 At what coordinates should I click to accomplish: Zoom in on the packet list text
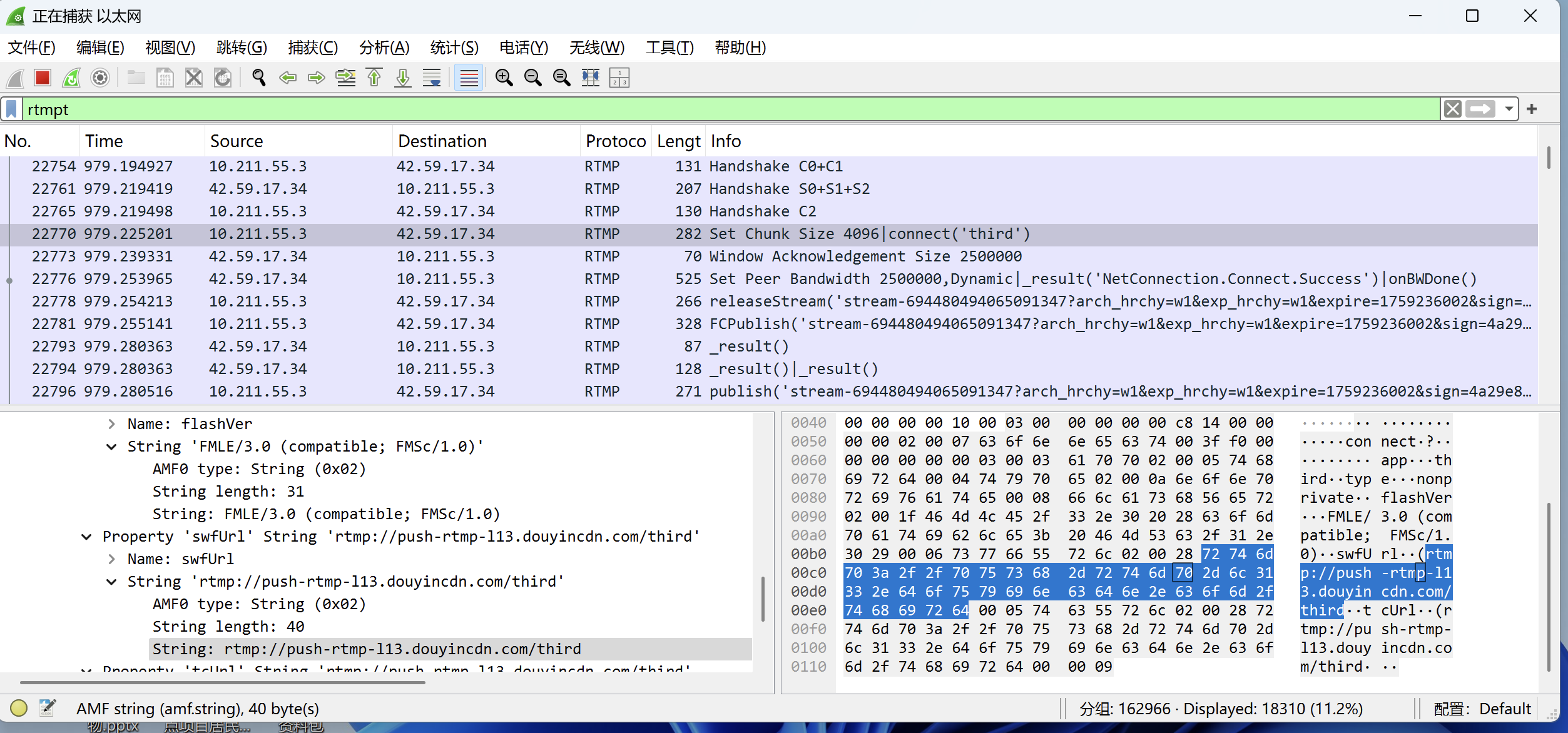point(504,78)
